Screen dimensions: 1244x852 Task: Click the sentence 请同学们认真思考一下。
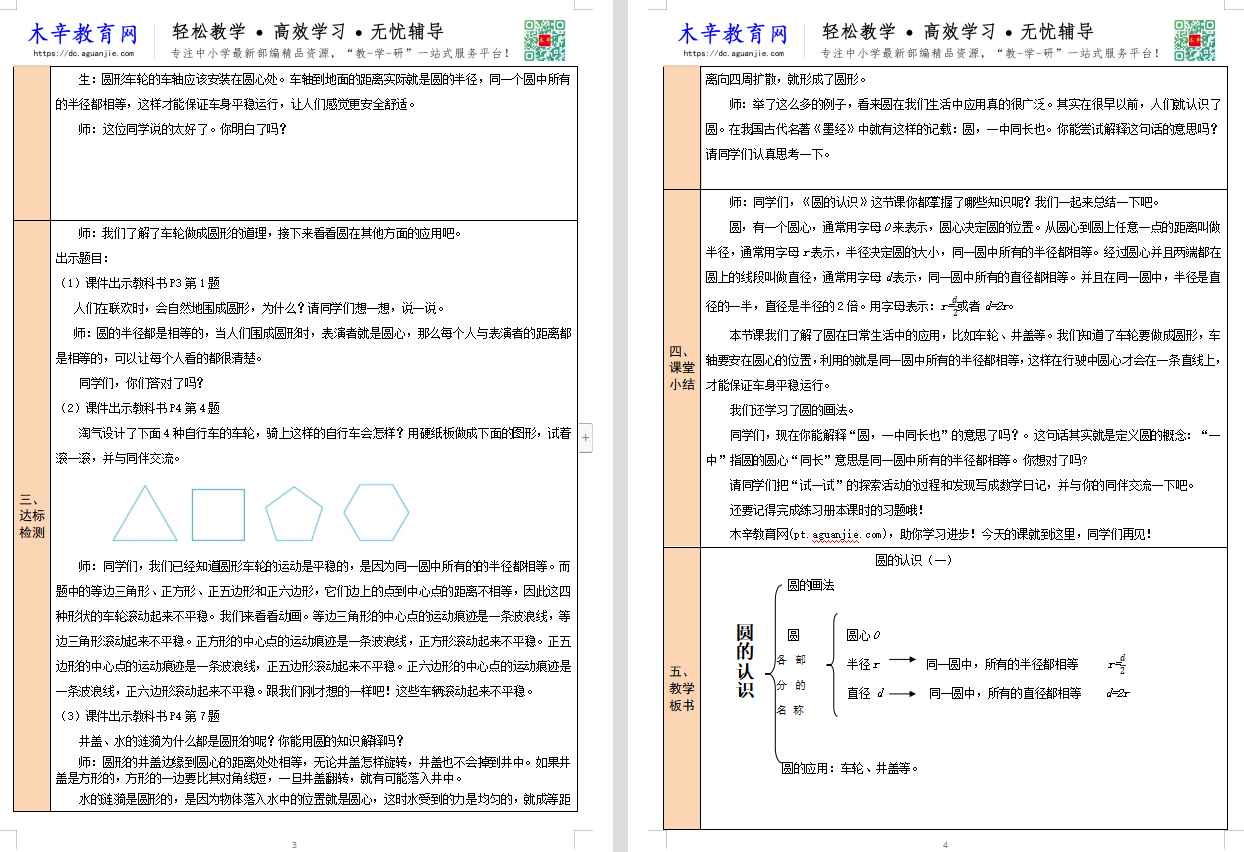[x=768, y=154]
